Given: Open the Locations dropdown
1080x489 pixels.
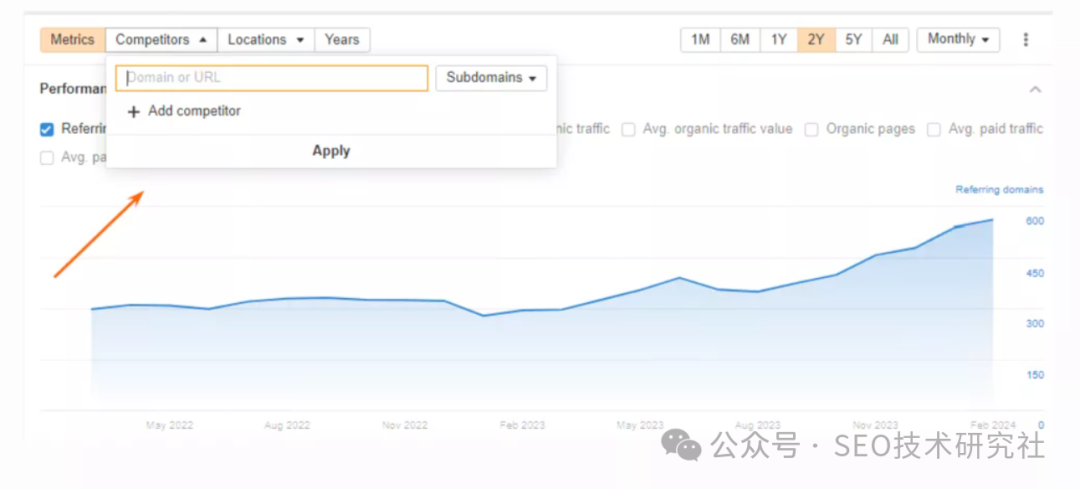Looking at the screenshot, I should (266, 40).
